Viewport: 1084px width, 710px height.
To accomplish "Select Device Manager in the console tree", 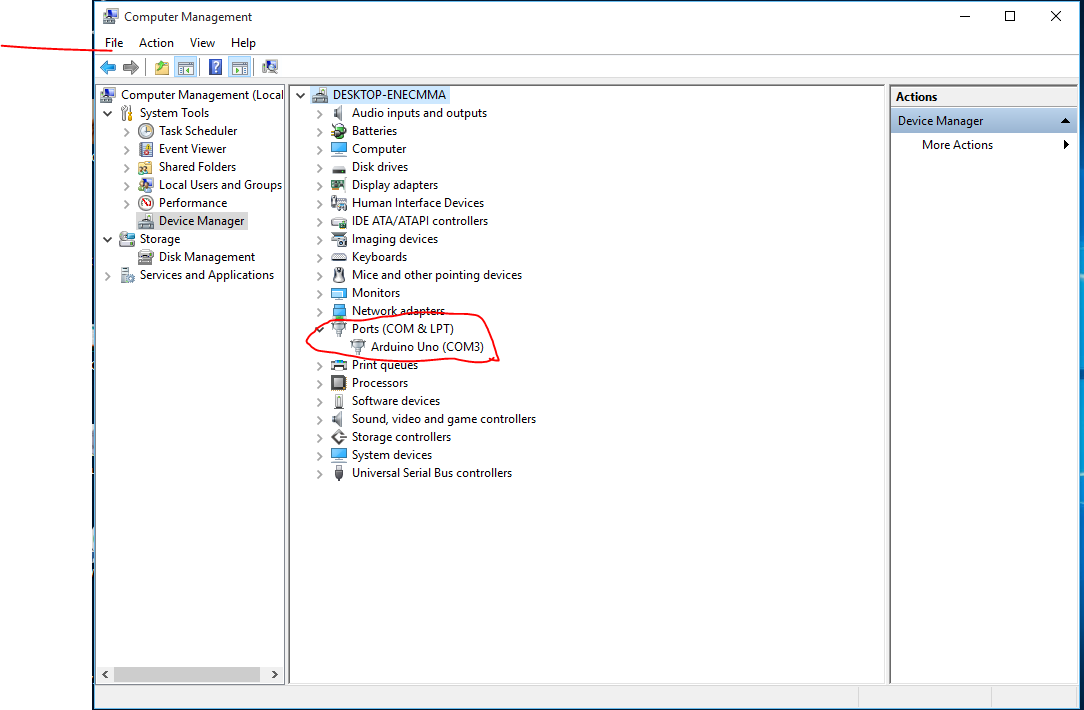I will (201, 221).
